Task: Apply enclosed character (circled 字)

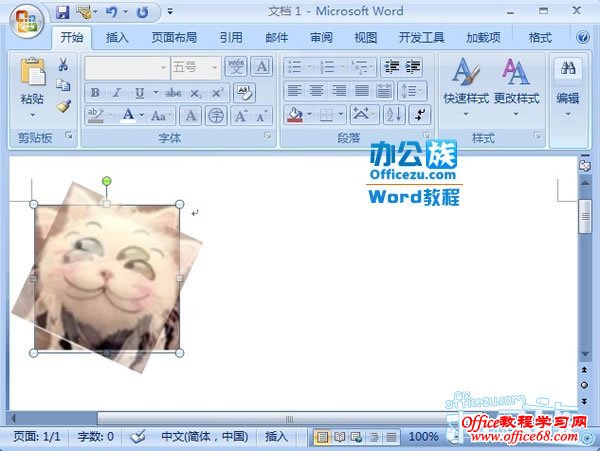Action: tap(216, 116)
